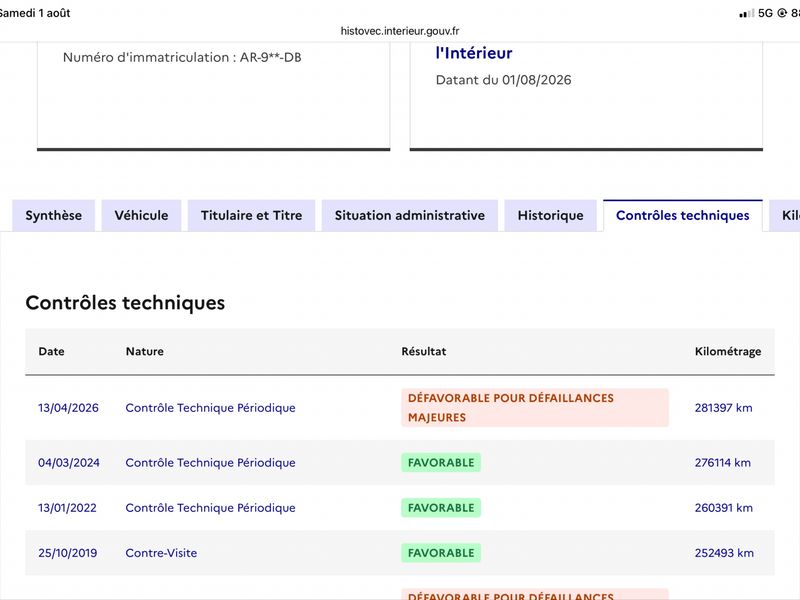Select the date 13/01/2022
Image resolution: width=800 pixels, height=600 pixels.
point(67,508)
